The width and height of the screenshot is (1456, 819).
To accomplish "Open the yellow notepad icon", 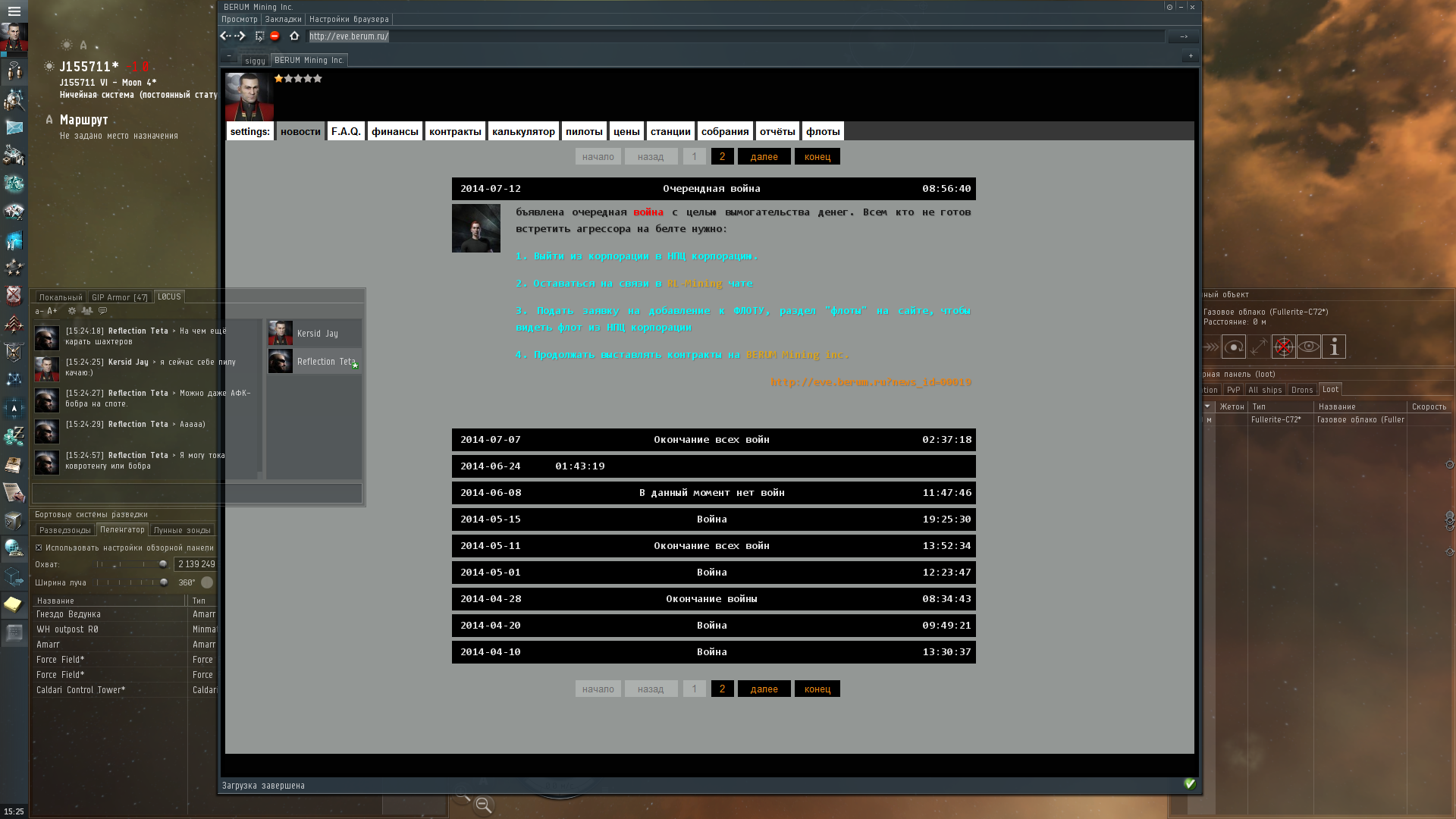I will [x=14, y=604].
